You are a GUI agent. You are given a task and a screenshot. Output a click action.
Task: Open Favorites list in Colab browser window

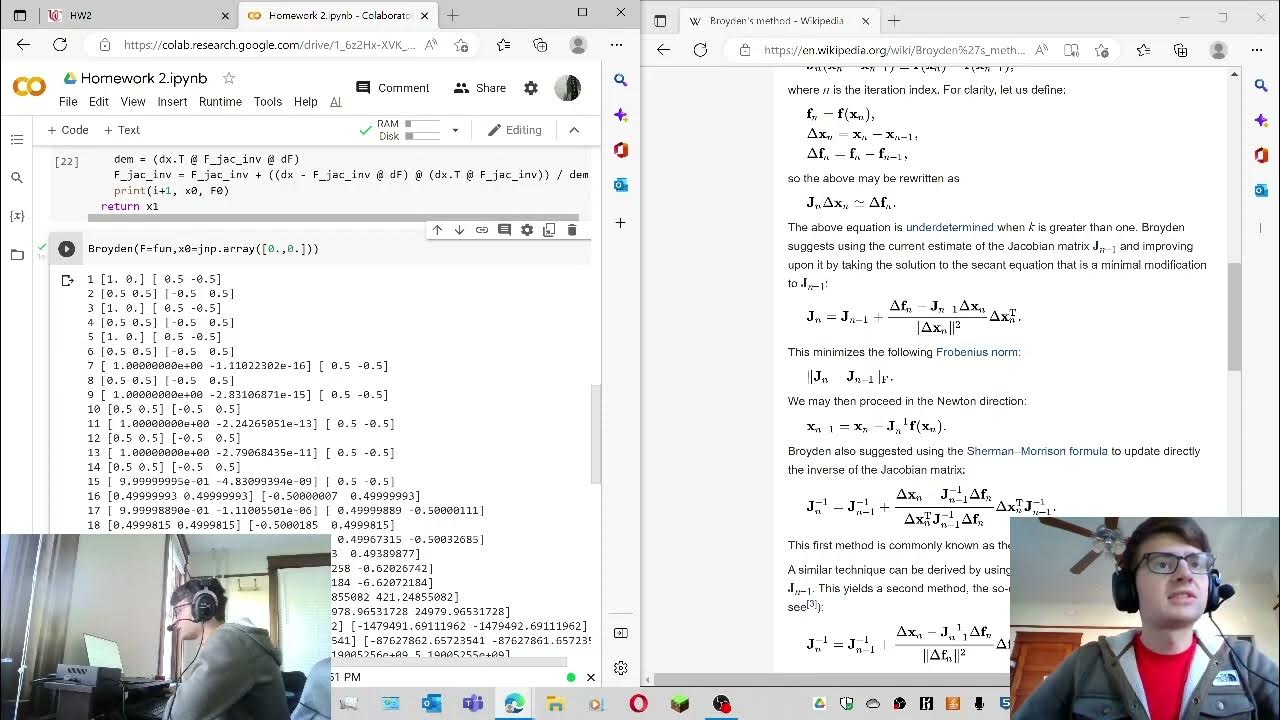point(503,45)
